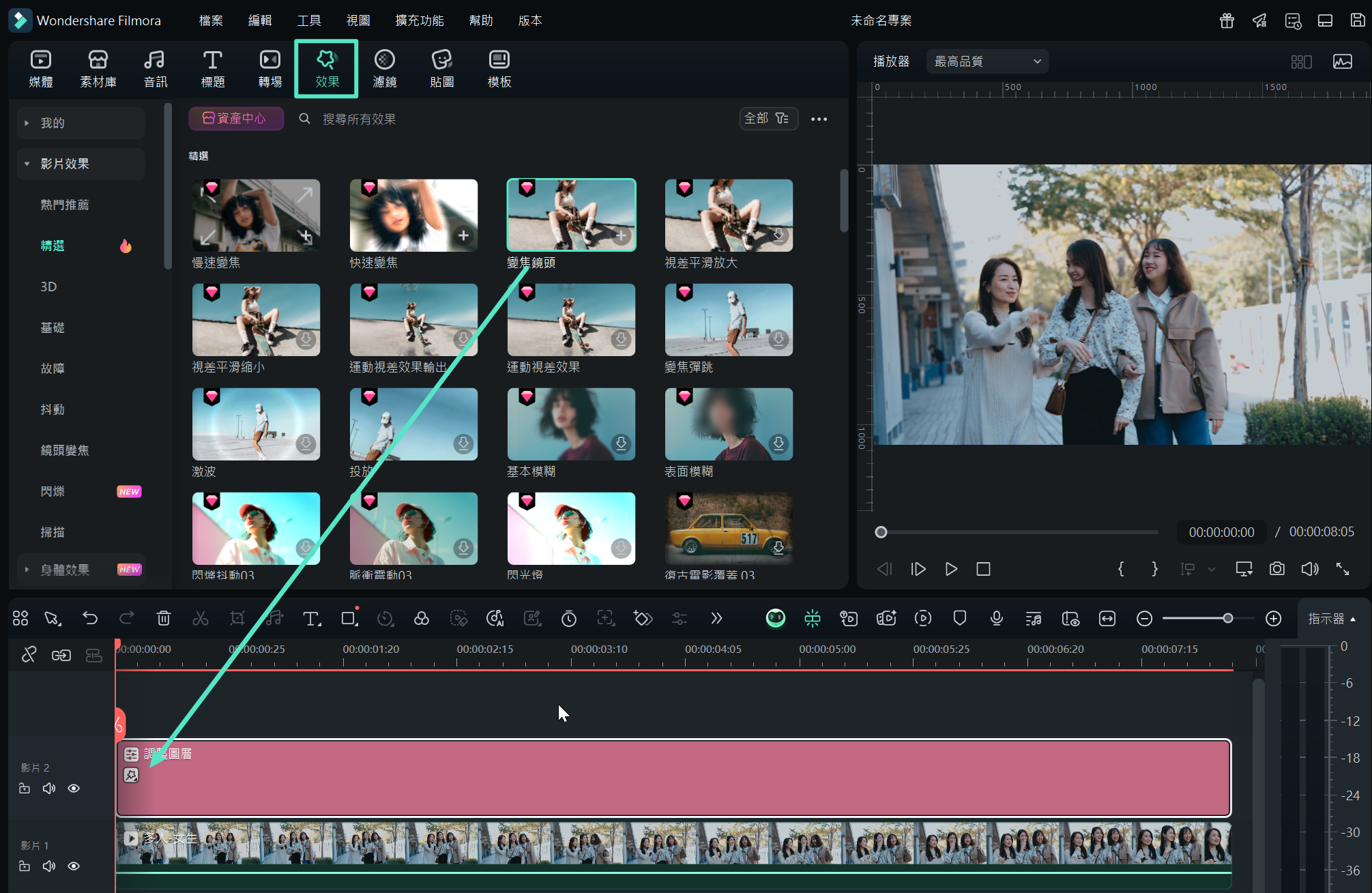The image size is (1372, 893).
Task: Open the 工具 menu
Action: [x=308, y=20]
